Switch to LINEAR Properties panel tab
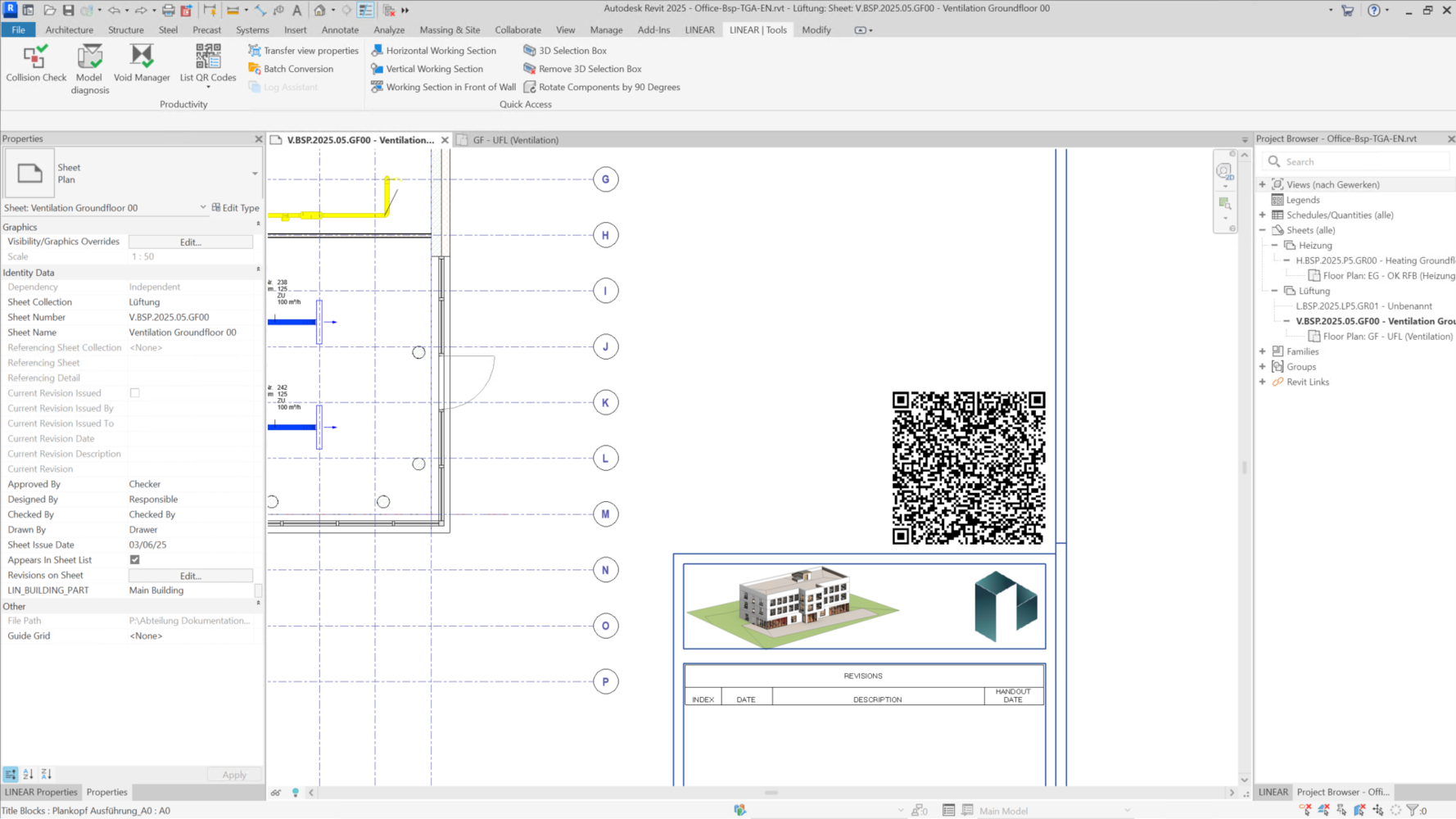Viewport: 1456px width, 819px height. pyautogui.click(x=41, y=792)
